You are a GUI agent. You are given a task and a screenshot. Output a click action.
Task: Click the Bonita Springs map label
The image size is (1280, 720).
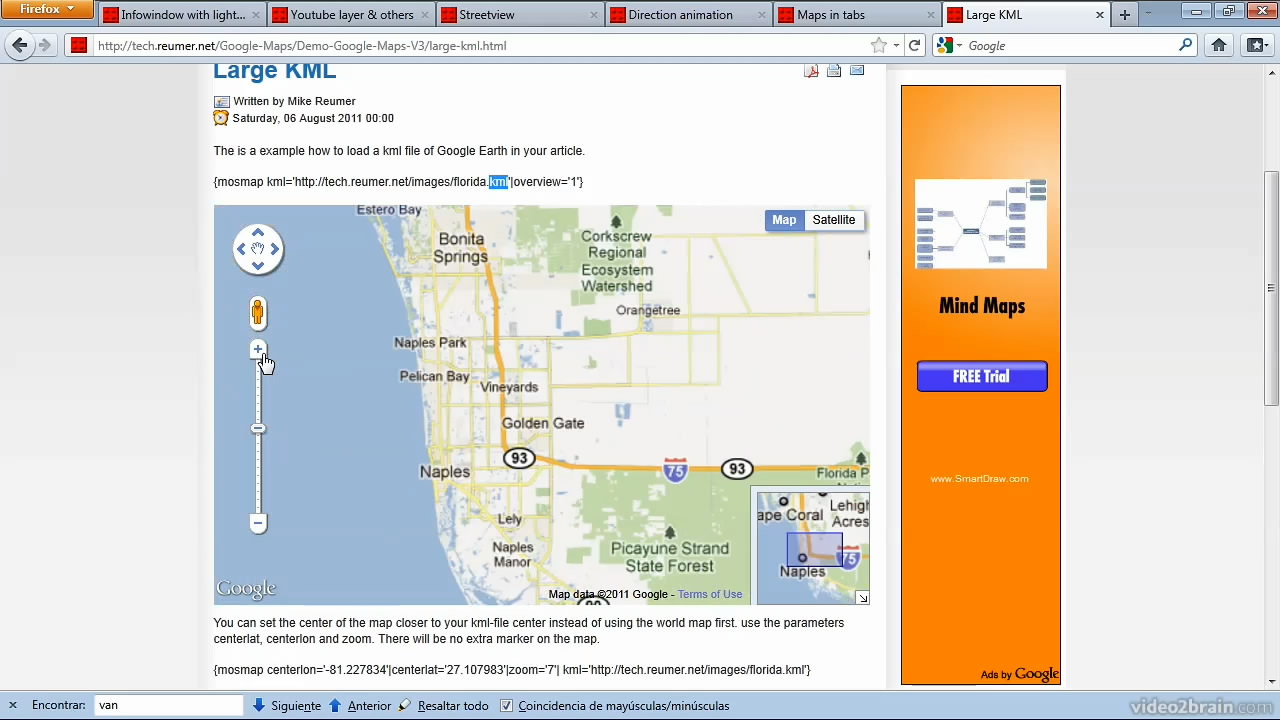click(x=461, y=248)
